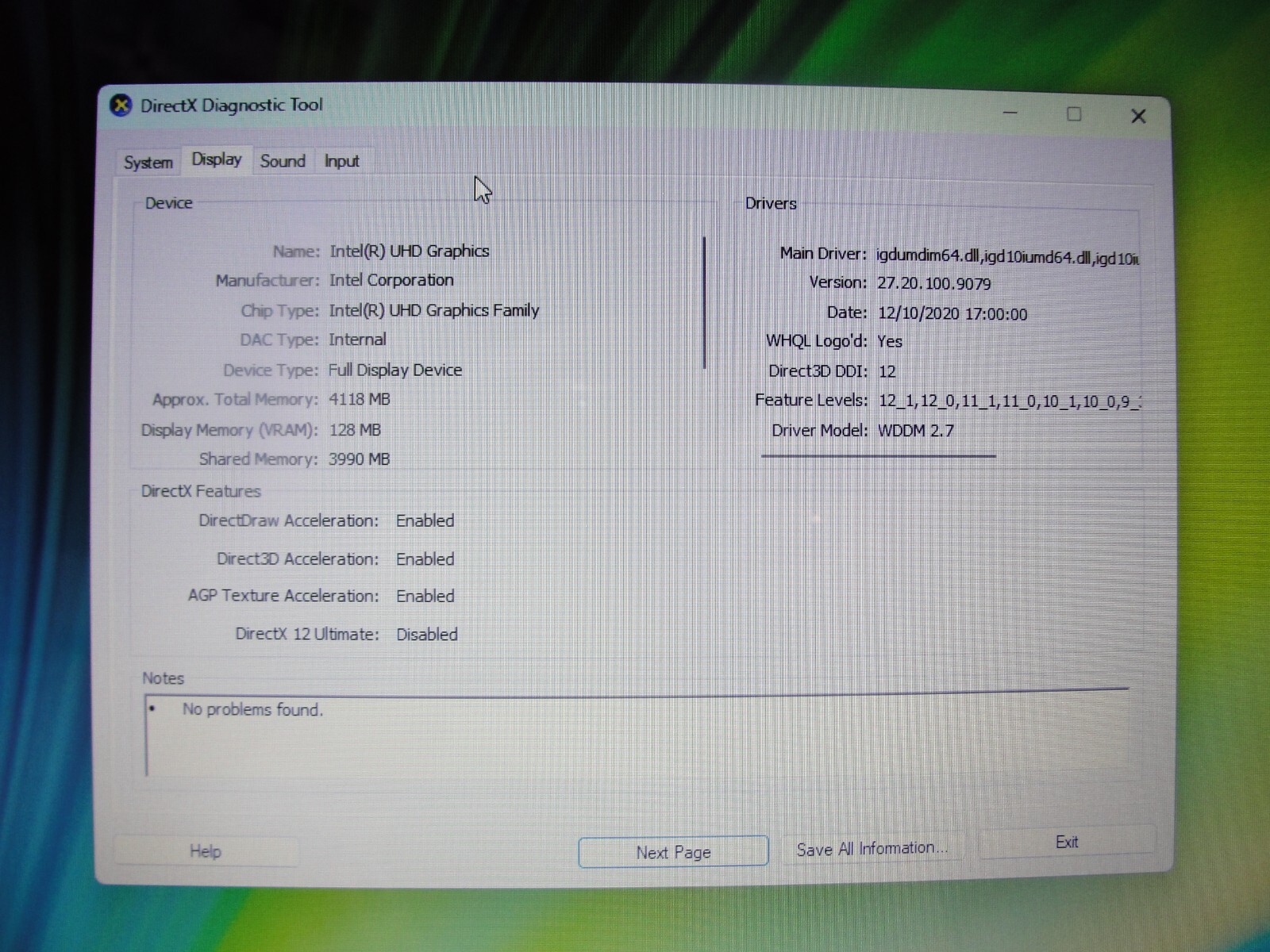
Task: Click Save All Information button
Action: (872, 849)
